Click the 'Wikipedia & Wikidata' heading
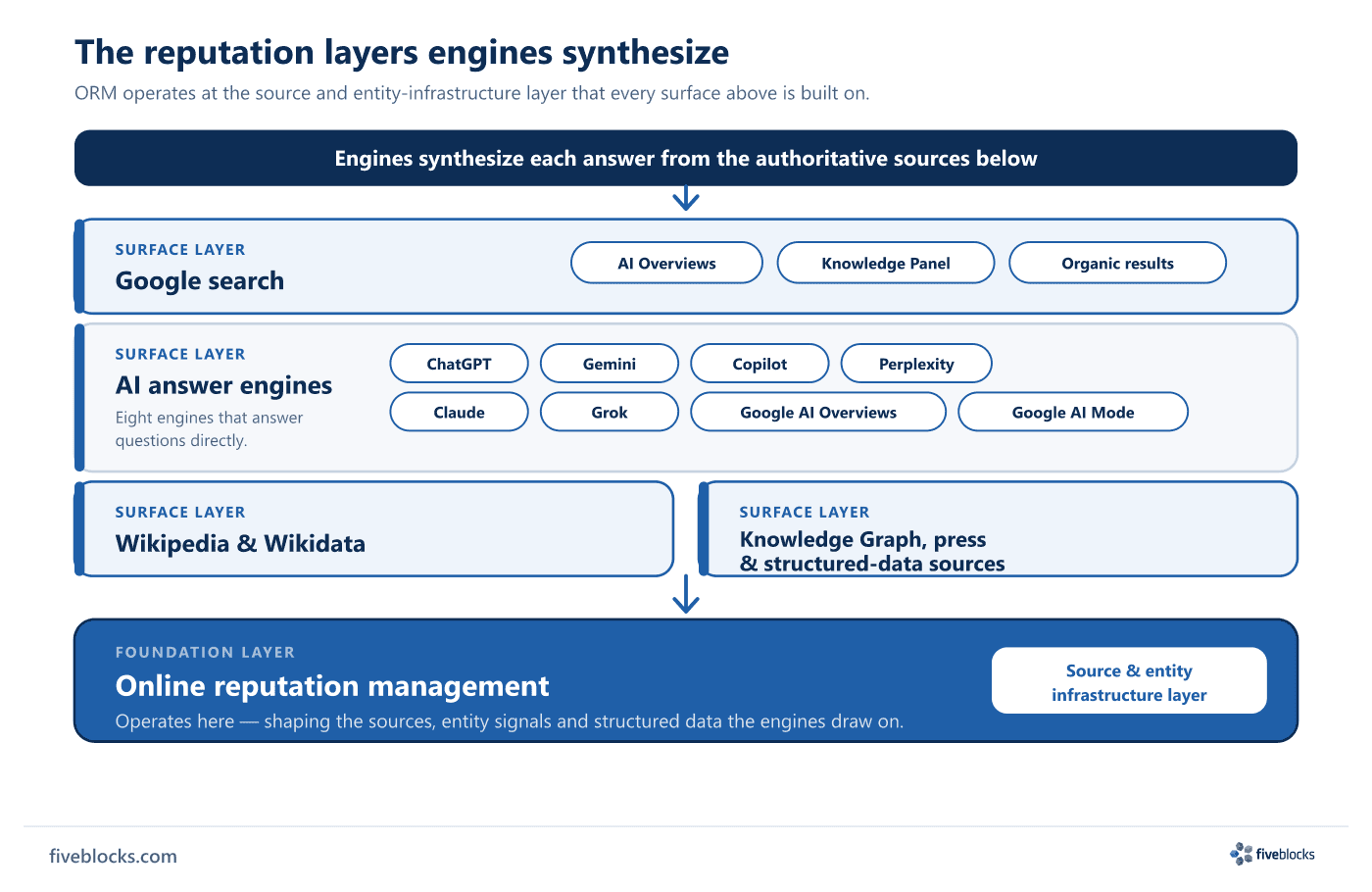 (x=240, y=543)
